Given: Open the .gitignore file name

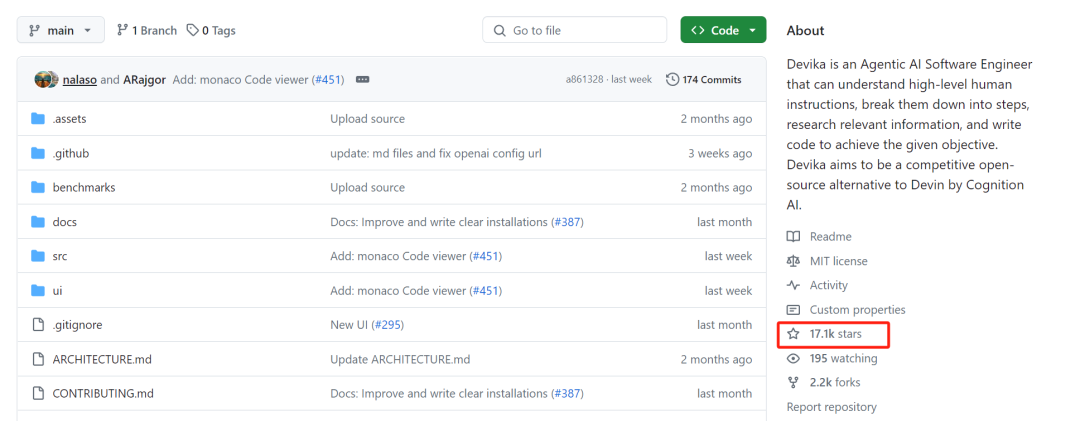Looking at the screenshot, I should tap(77, 325).
